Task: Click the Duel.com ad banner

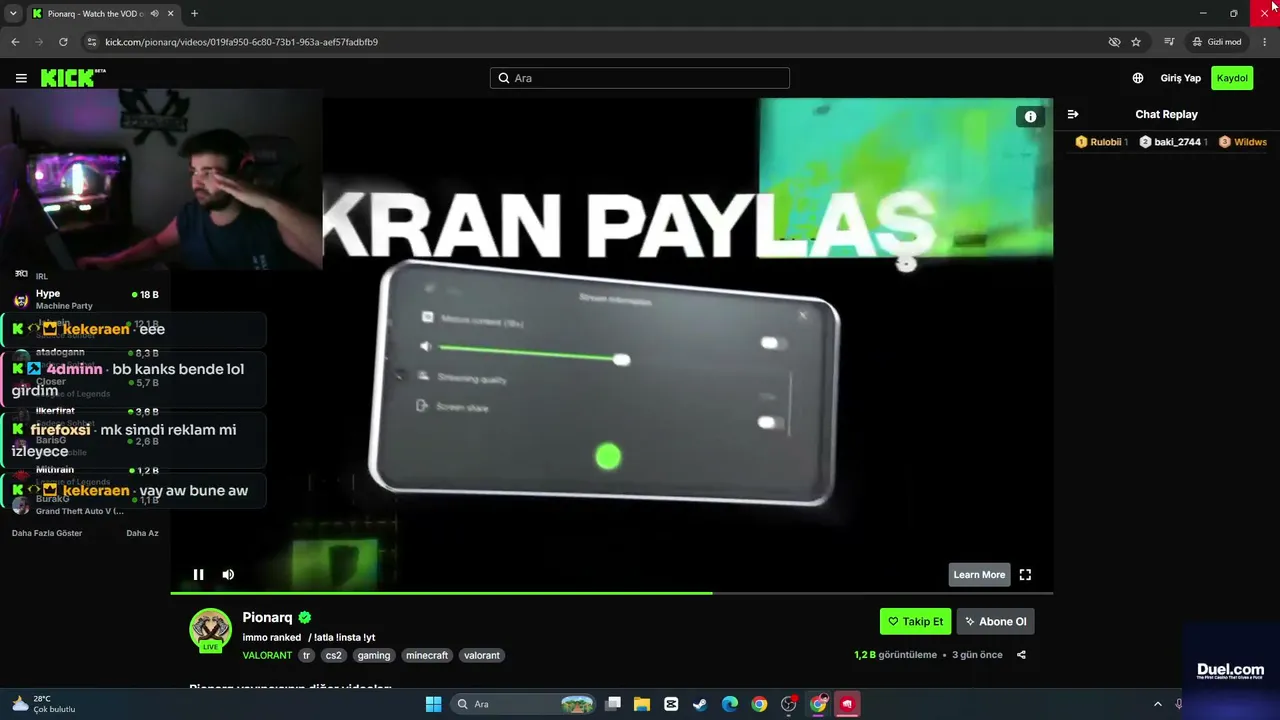Action: click(1230, 670)
